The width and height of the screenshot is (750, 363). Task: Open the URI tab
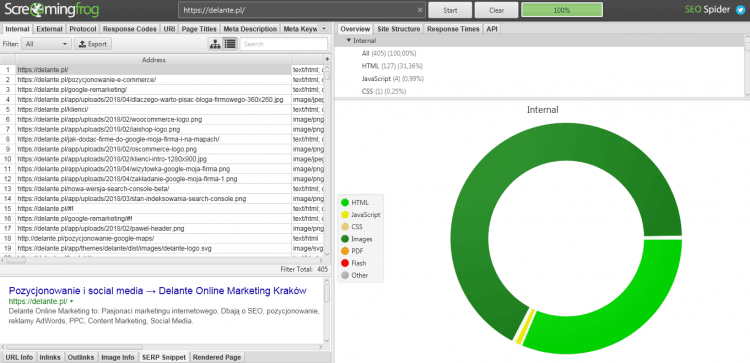169,29
